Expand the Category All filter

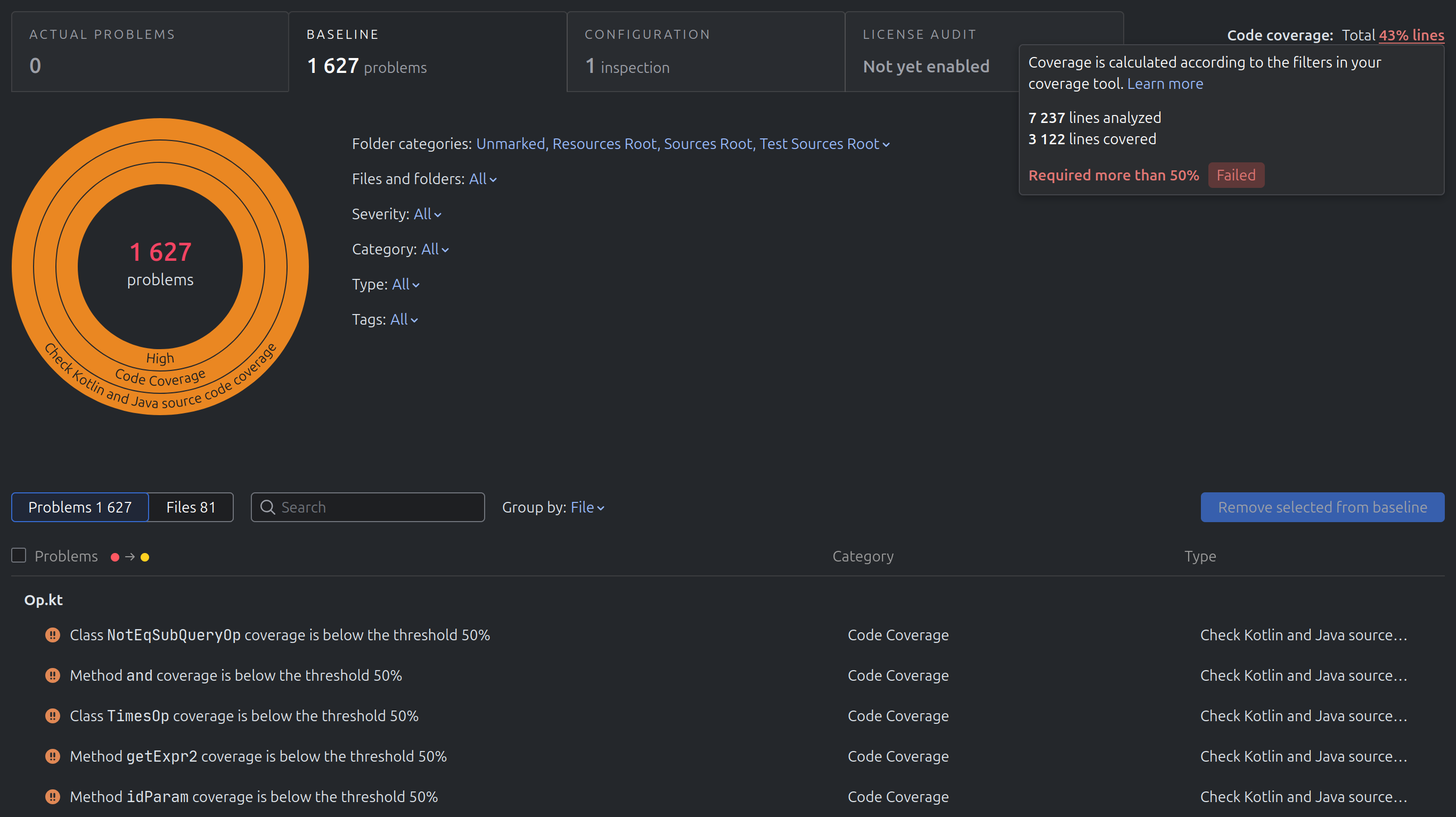point(435,249)
